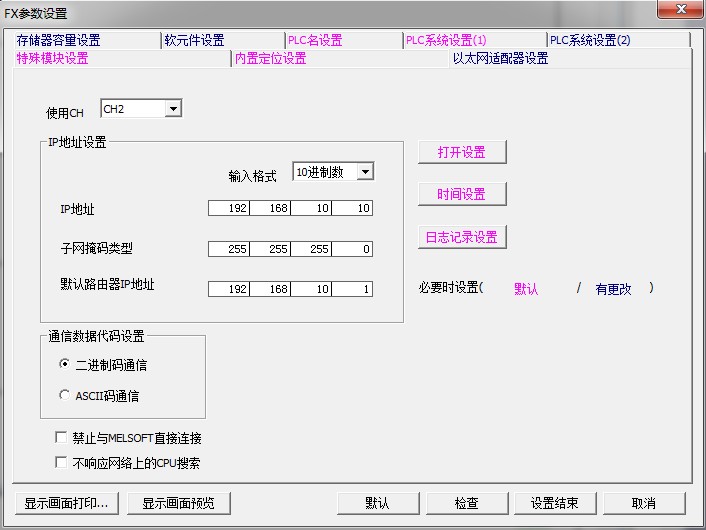Open the 内置定位设置 tab
Screen dimensions: 706x530
pyautogui.click(x=270, y=58)
